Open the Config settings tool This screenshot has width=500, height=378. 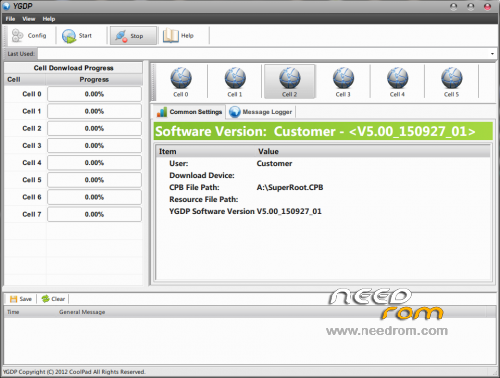pyautogui.click(x=29, y=36)
